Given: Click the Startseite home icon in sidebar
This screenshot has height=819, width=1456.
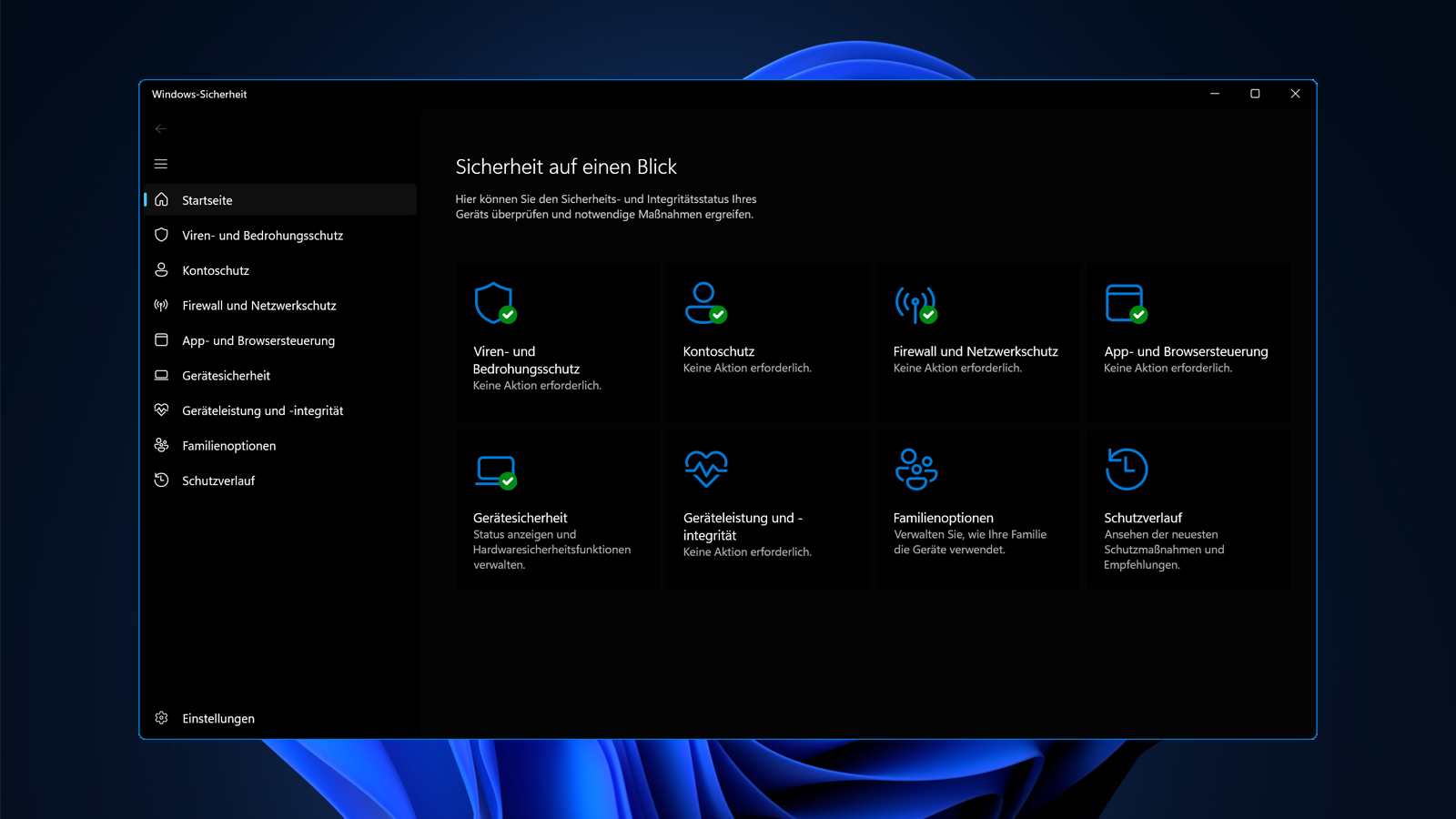Looking at the screenshot, I should point(162,199).
